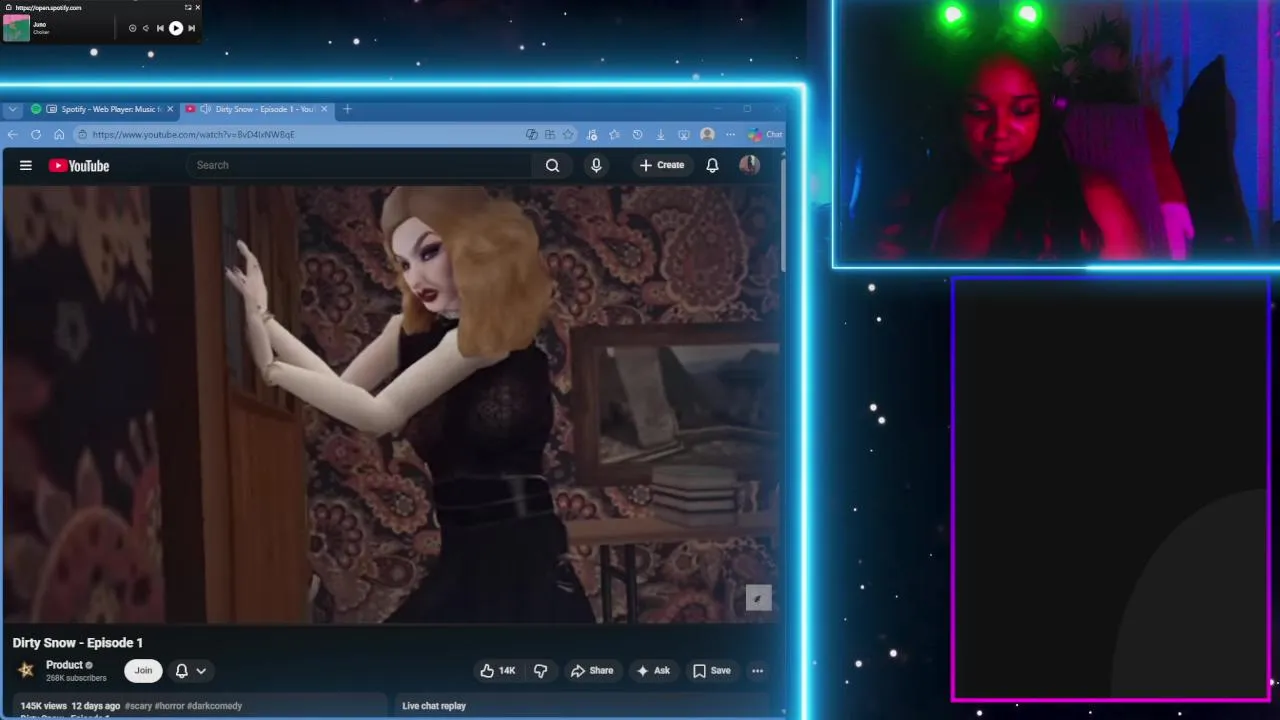The image size is (1280, 720).
Task: Click the youtube.com address bar URL
Action: (193, 134)
